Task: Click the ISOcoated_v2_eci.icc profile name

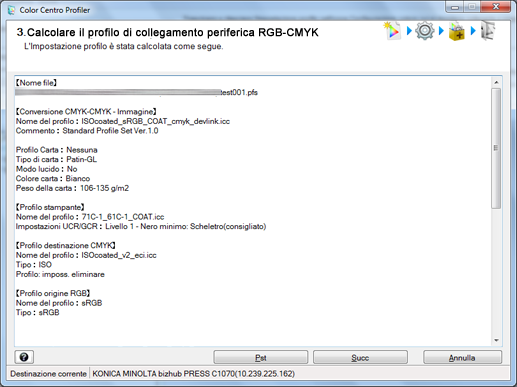Action: [119, 255]
